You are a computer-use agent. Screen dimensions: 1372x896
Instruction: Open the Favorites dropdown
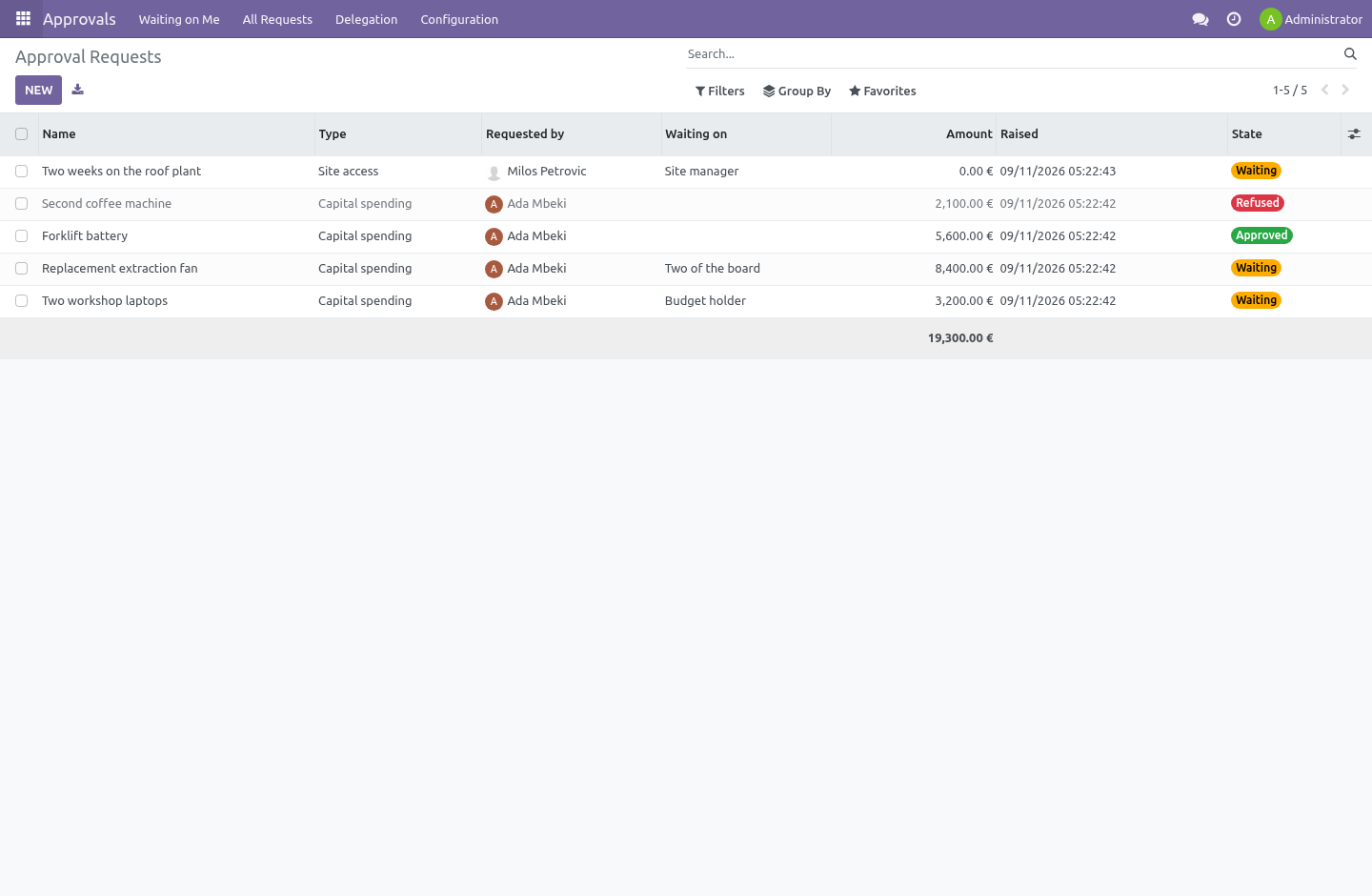click(x=882, y=92)
